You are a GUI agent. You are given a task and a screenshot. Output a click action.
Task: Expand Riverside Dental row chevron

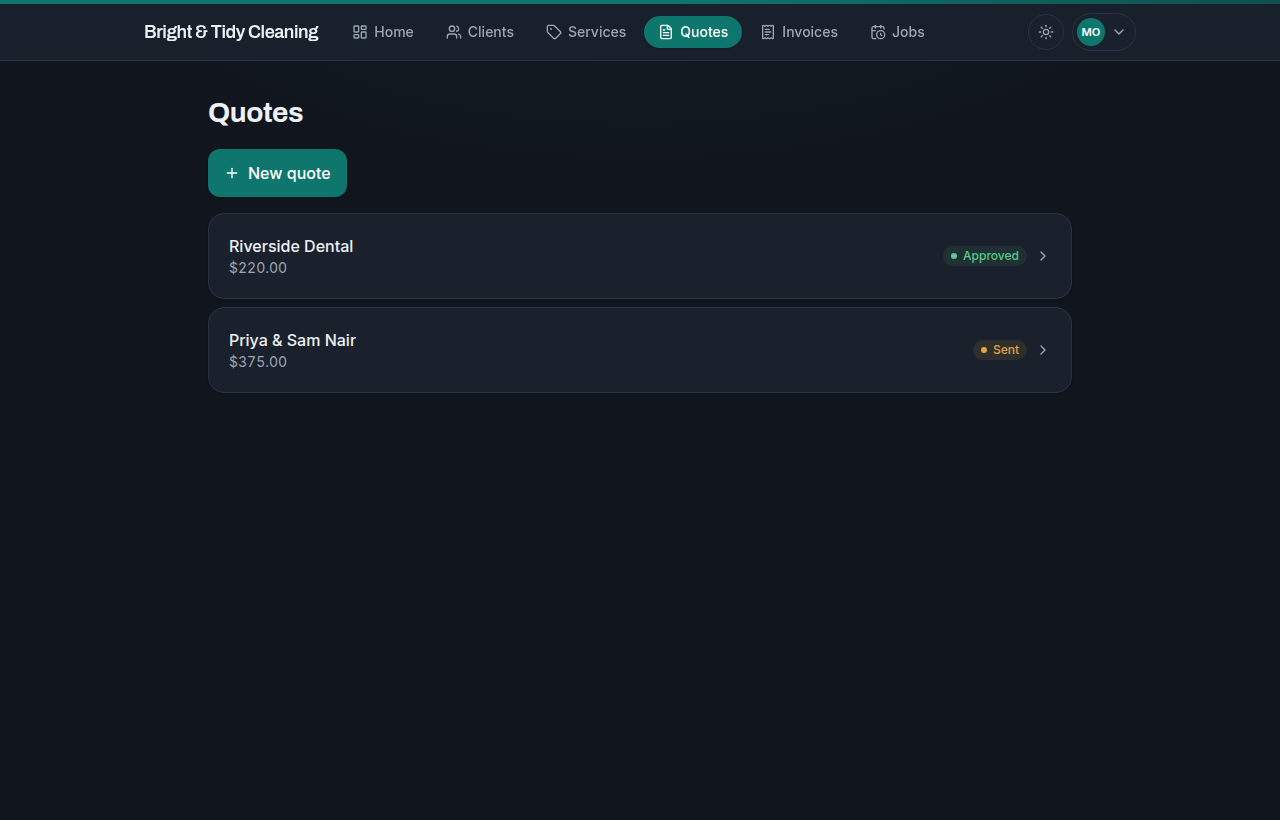click(1043, 256)
